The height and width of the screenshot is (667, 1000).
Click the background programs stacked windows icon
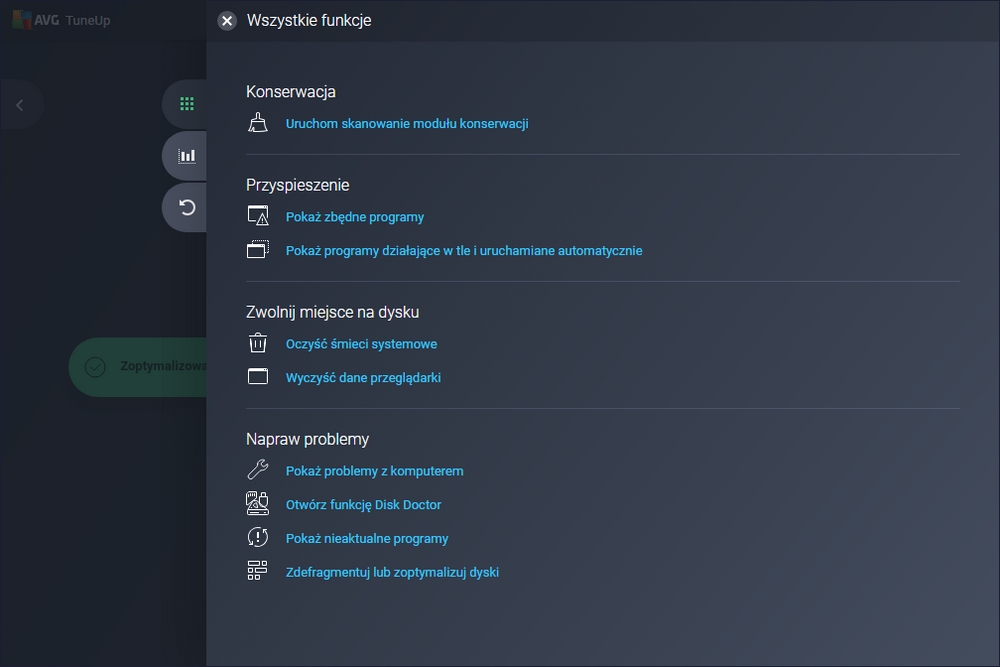click(x=258, y=249)
